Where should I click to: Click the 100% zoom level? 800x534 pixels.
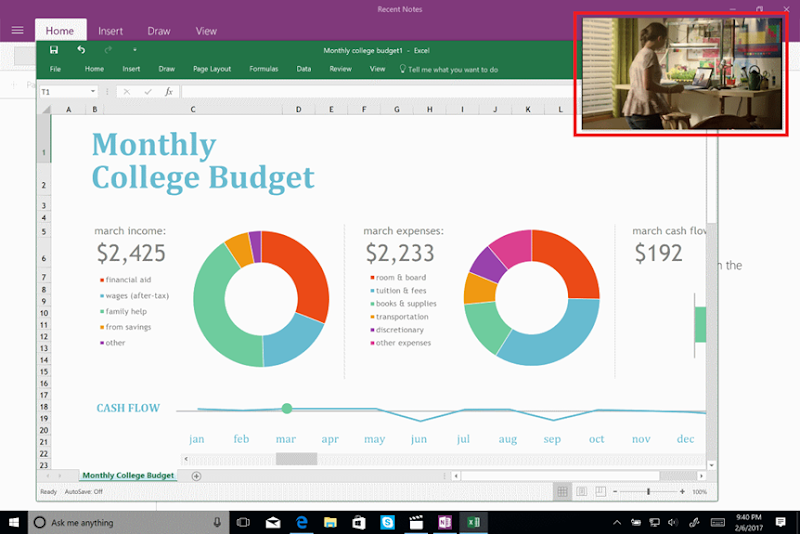pos(699,492)
